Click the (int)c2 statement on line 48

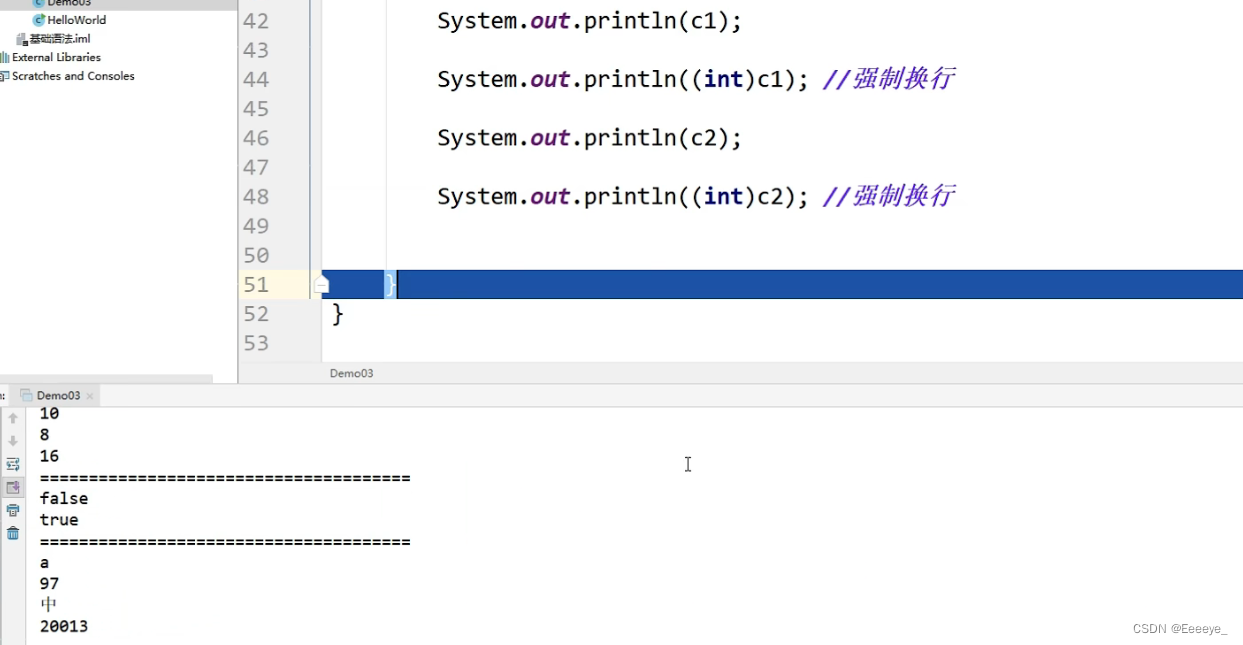click(623, 196)
